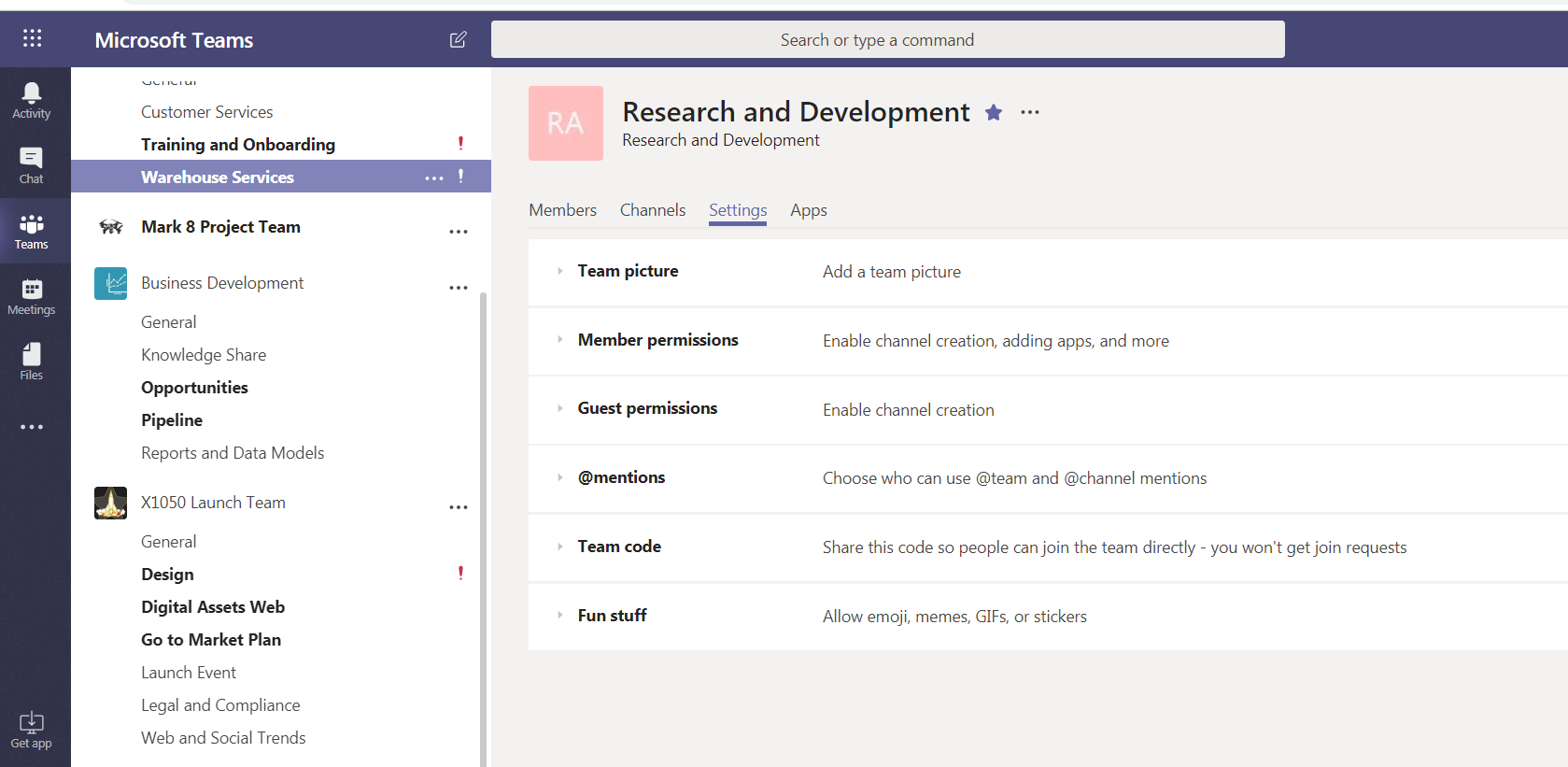Expand the Guest permissions section
This screenshot has width=1568, height=767.
[559, 408]
